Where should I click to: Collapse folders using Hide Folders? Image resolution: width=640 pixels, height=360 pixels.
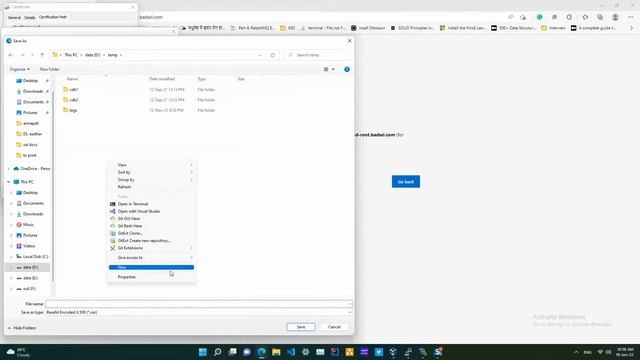(22, 328)
